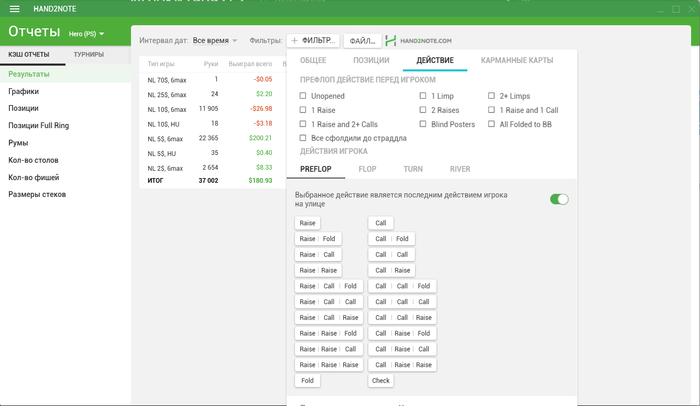Click the Fold action button

pos(307,381)
